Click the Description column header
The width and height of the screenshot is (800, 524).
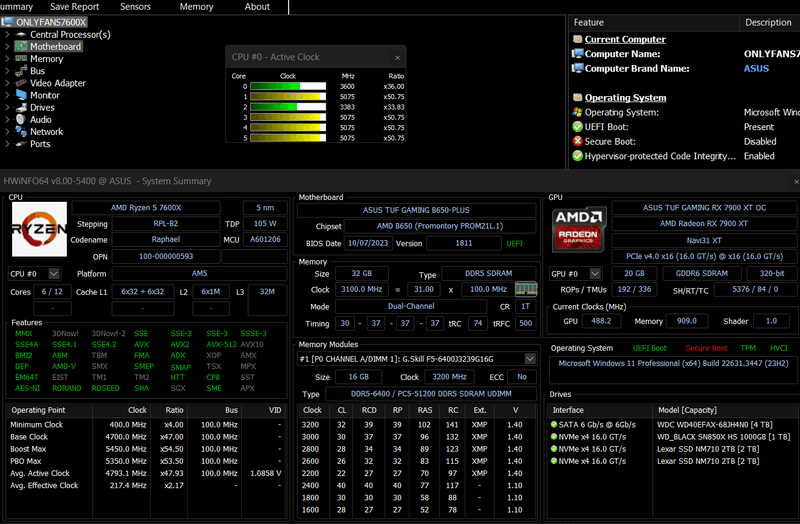click(x=769, y=22)
